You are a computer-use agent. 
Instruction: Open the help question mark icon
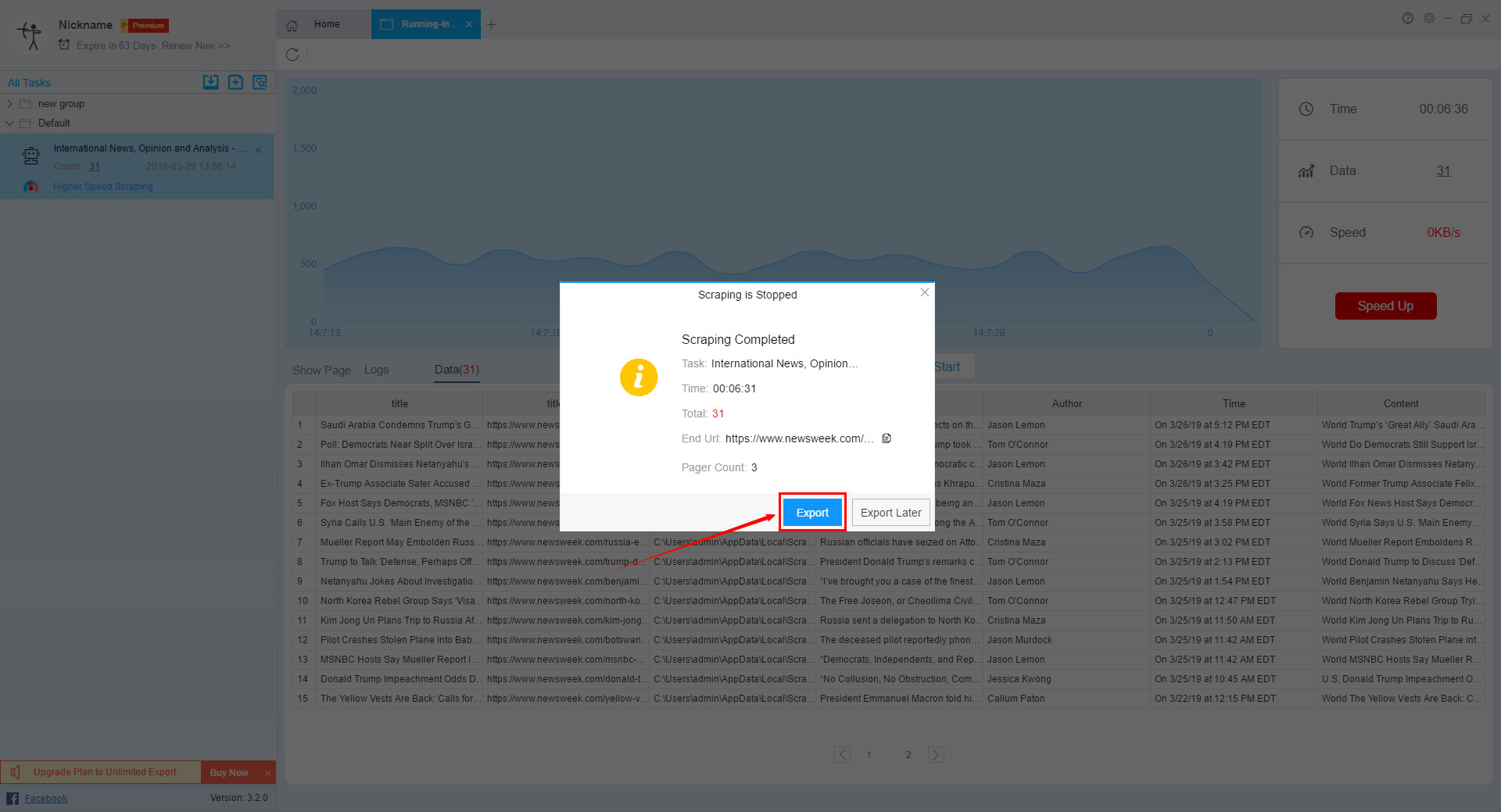pos(1408,18)
